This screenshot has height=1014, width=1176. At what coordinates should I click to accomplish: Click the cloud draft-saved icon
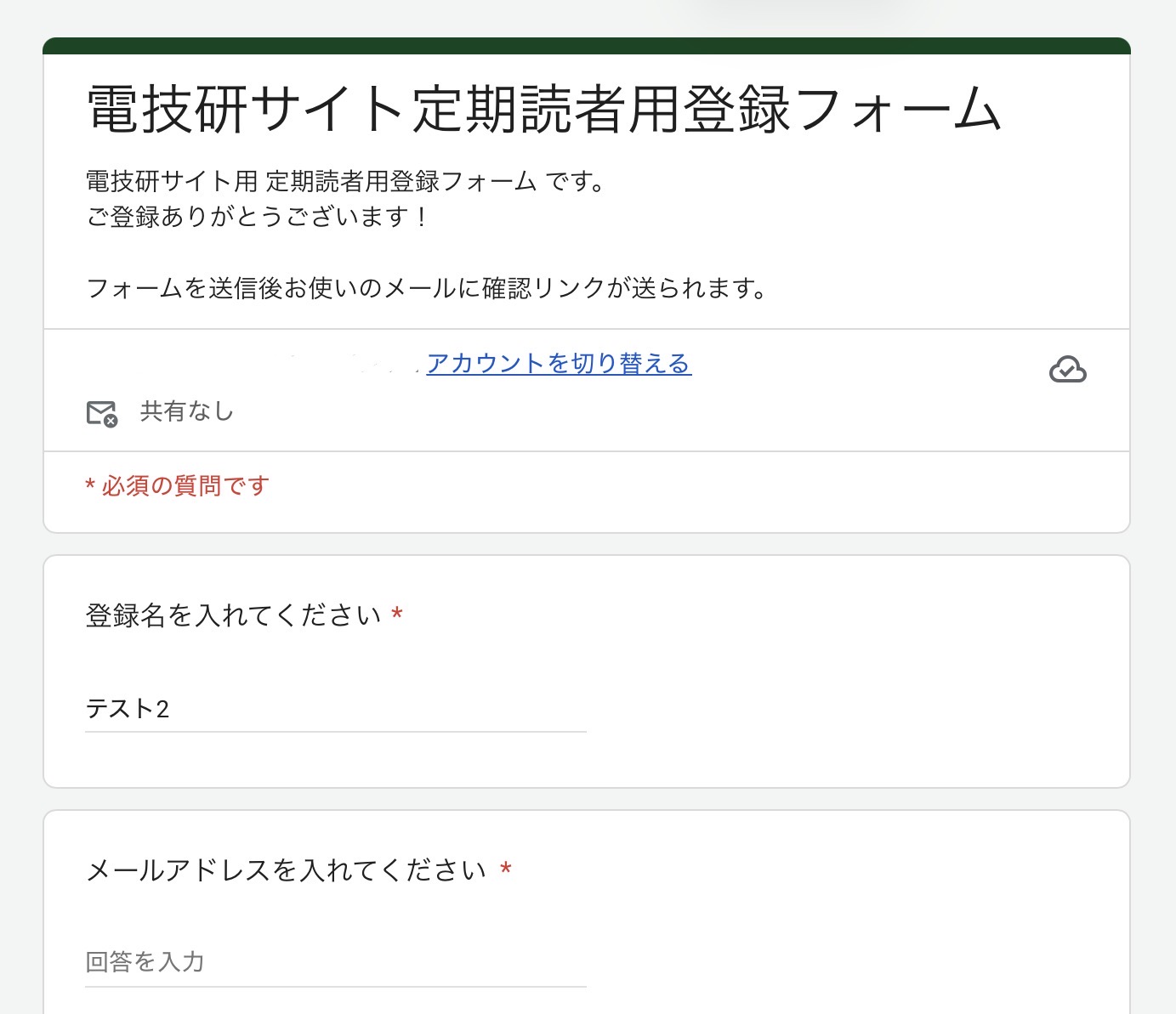click(1067, 370)
